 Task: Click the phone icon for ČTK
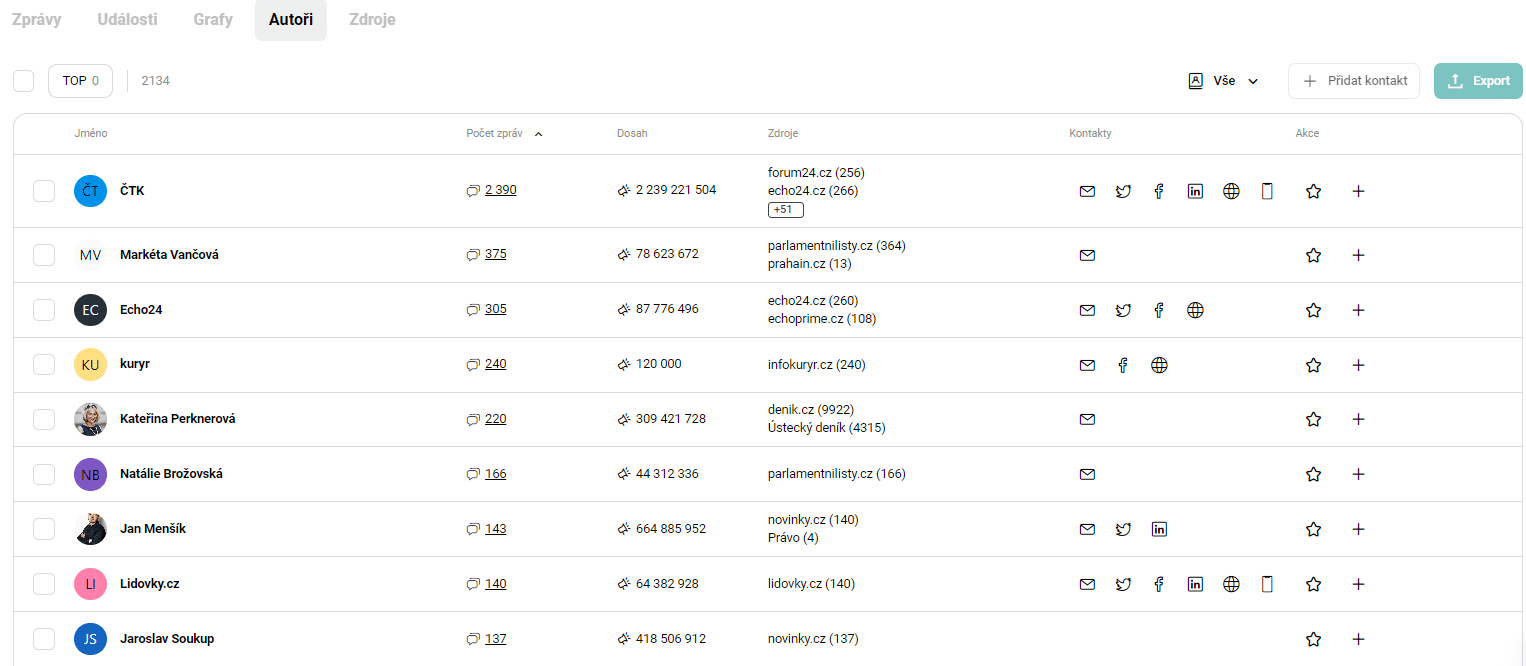(1267, 191)
